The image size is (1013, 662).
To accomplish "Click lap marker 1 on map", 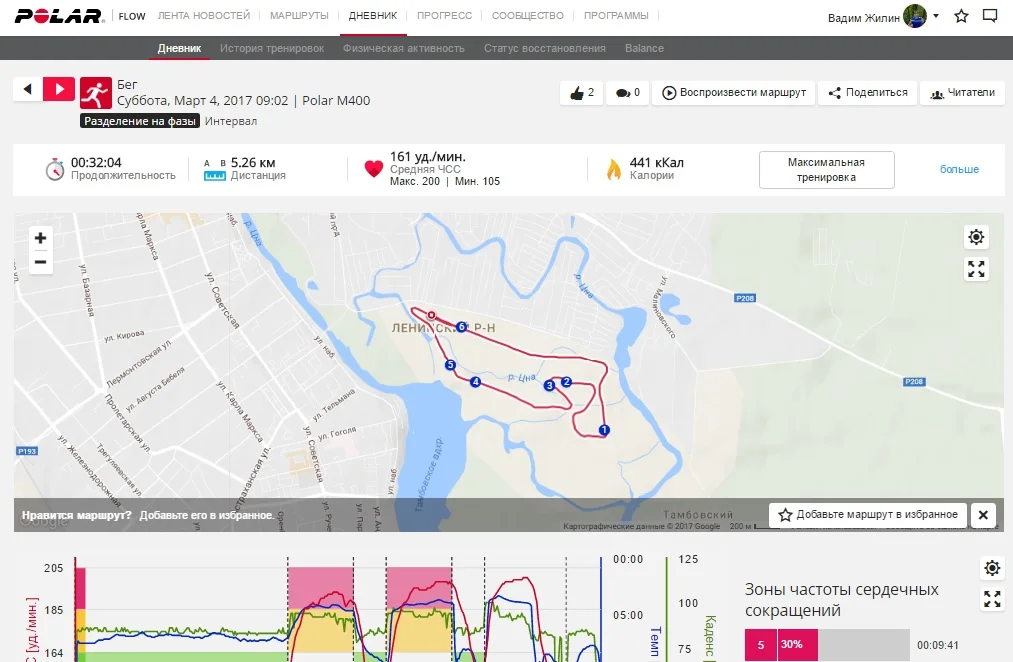I will pos(604,429).
